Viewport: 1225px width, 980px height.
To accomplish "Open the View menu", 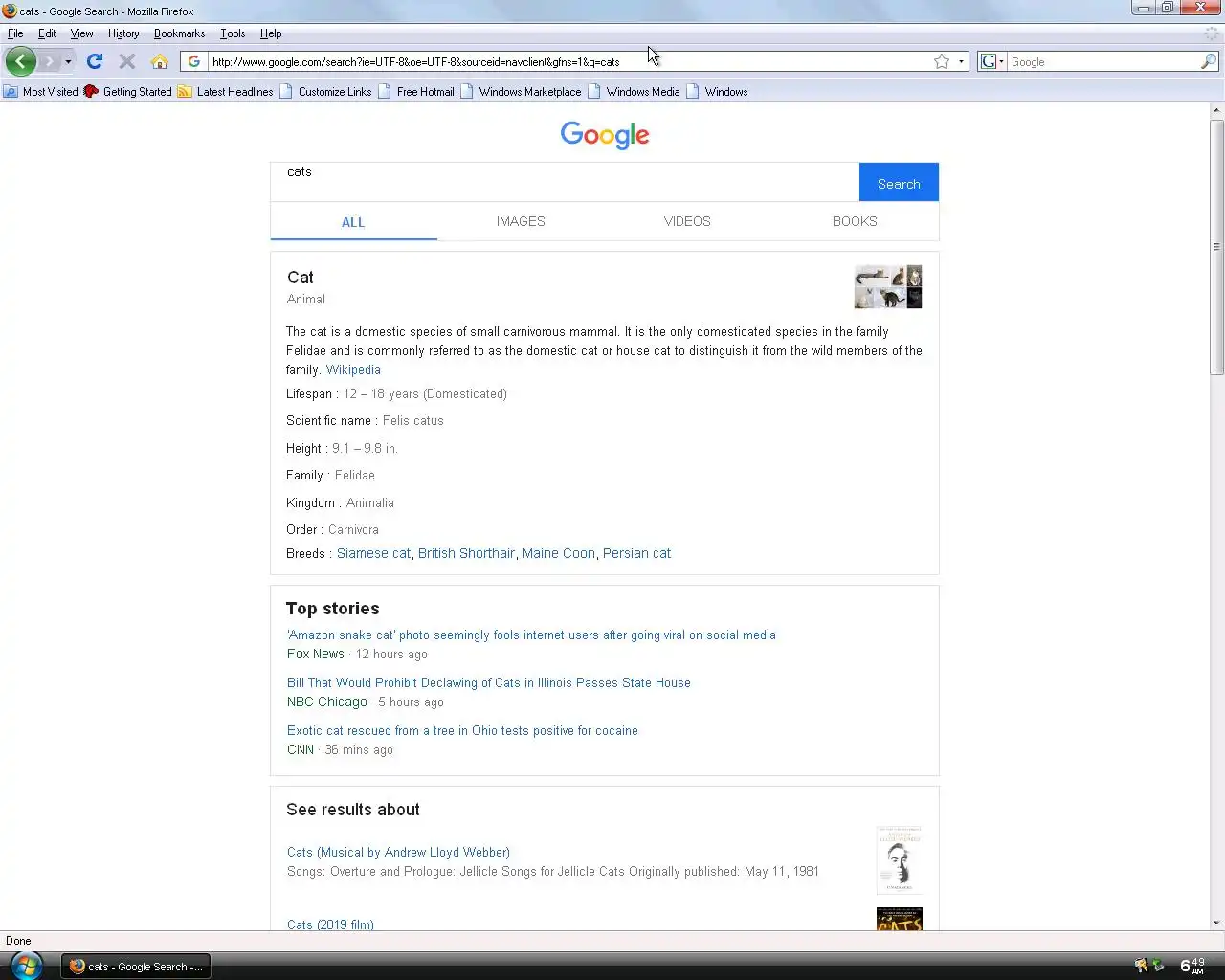I will click(x=81, y=33).
